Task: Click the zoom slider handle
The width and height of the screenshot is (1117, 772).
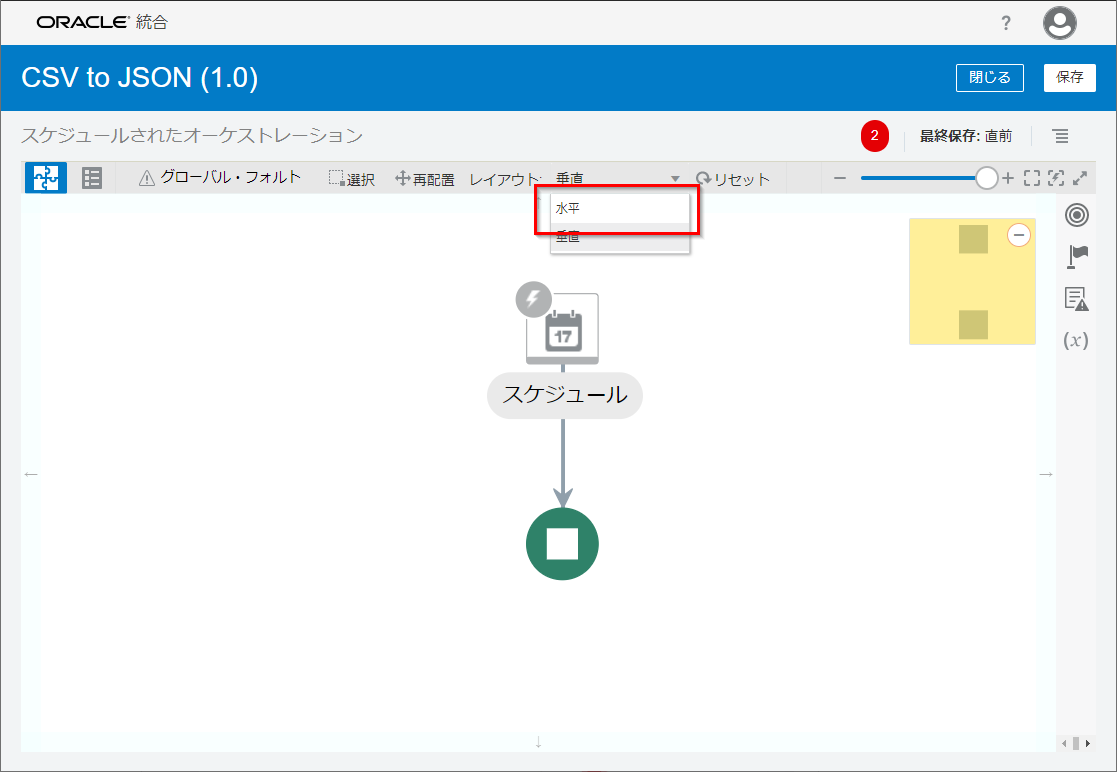Action: click(987, 178)
